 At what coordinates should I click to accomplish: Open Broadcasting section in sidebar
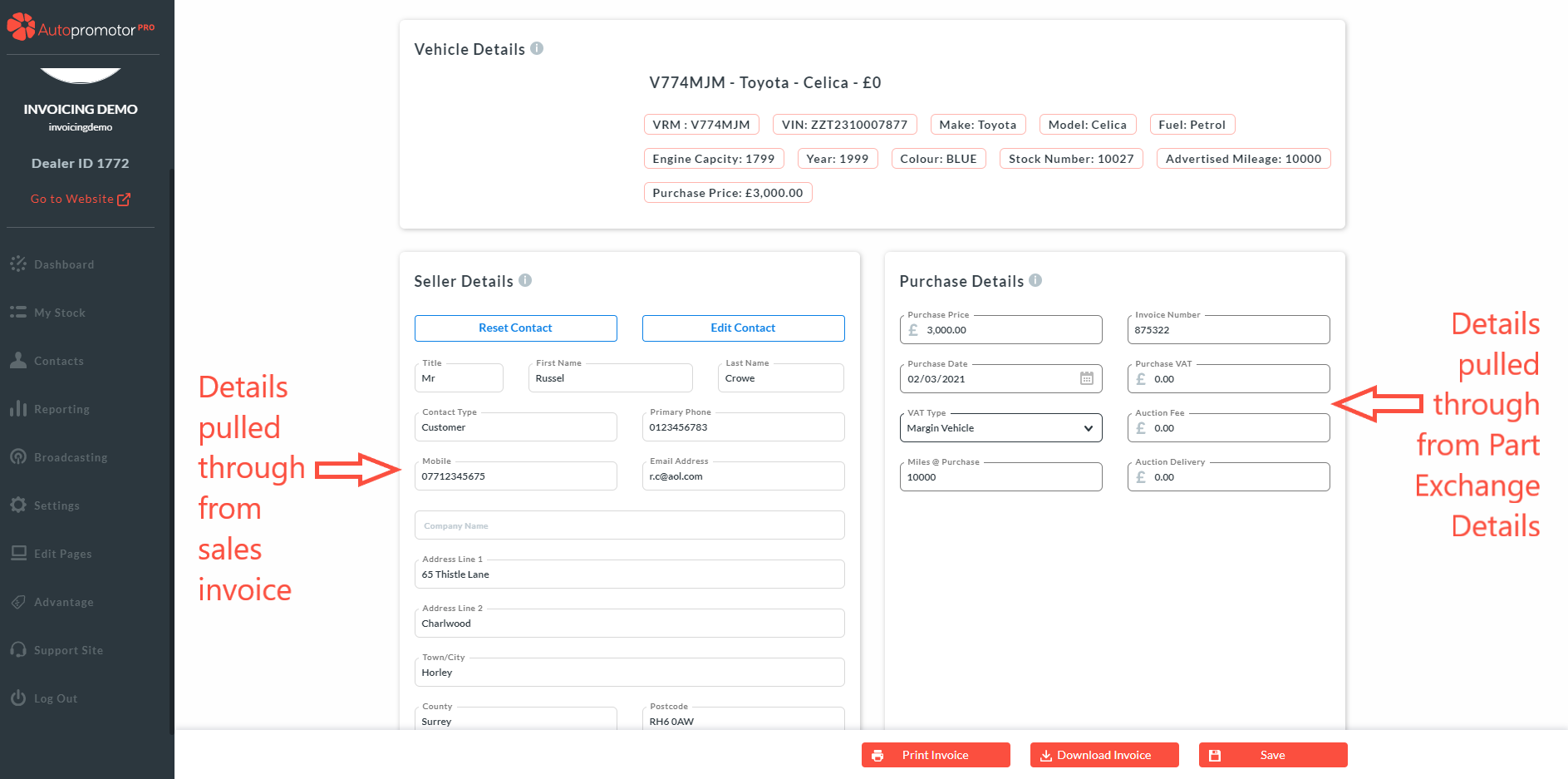(x=70, y=457)
